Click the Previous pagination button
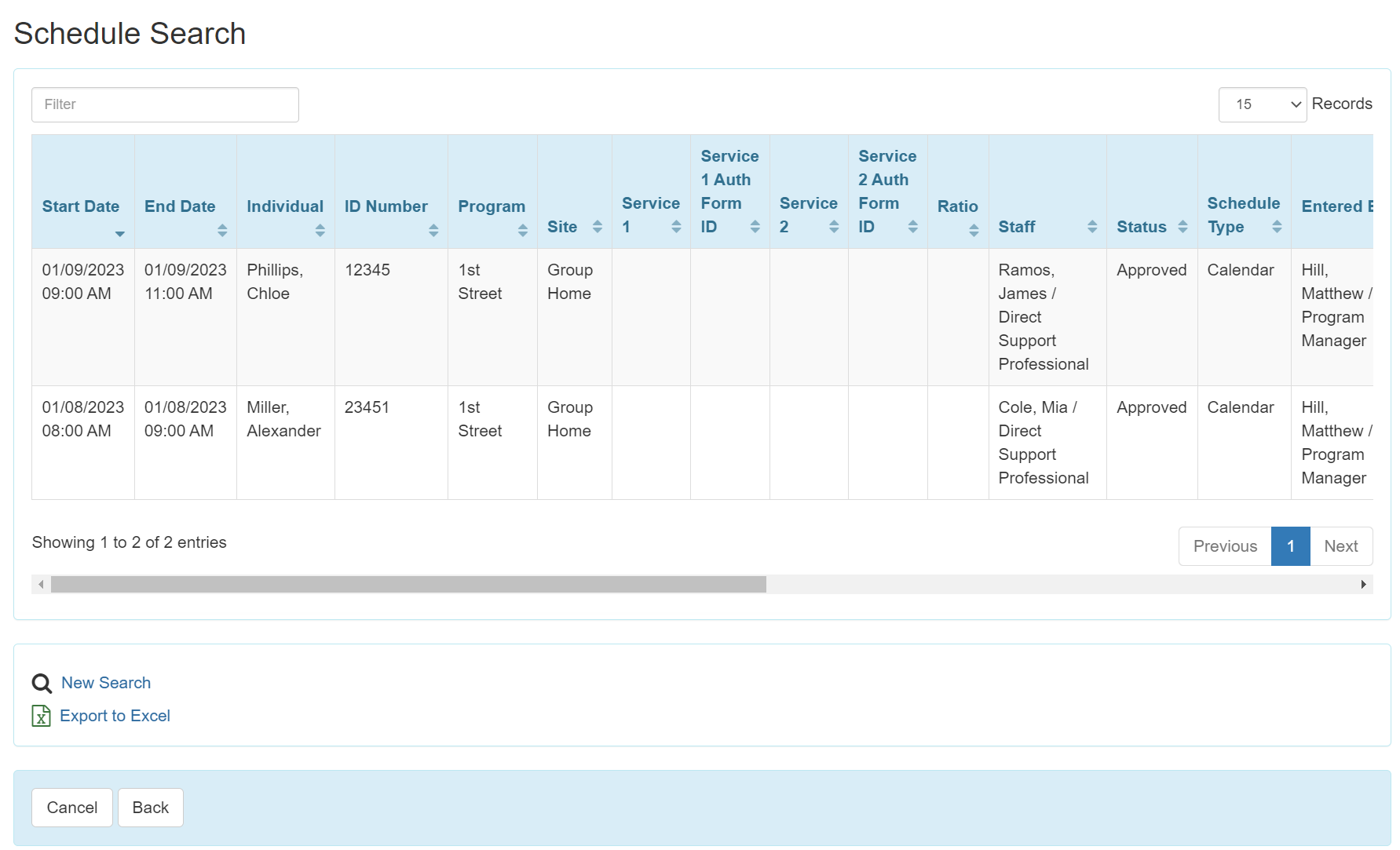Viewport: 1400px width, 850px height. 1224,545
